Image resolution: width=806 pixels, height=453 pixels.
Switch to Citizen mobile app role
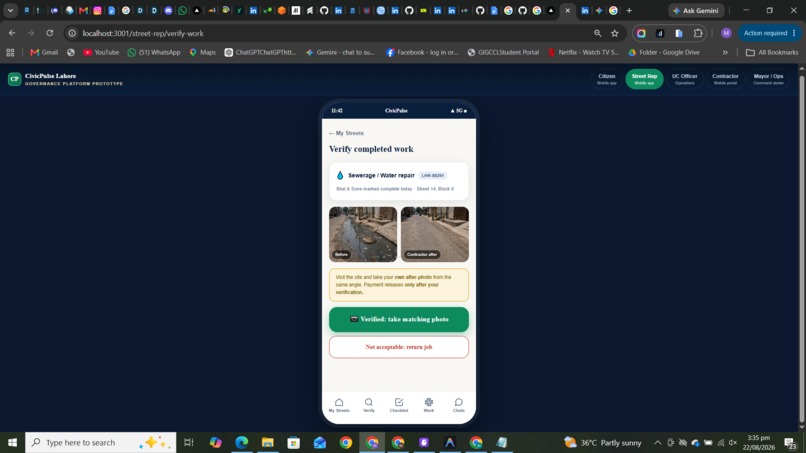(607, 79)
